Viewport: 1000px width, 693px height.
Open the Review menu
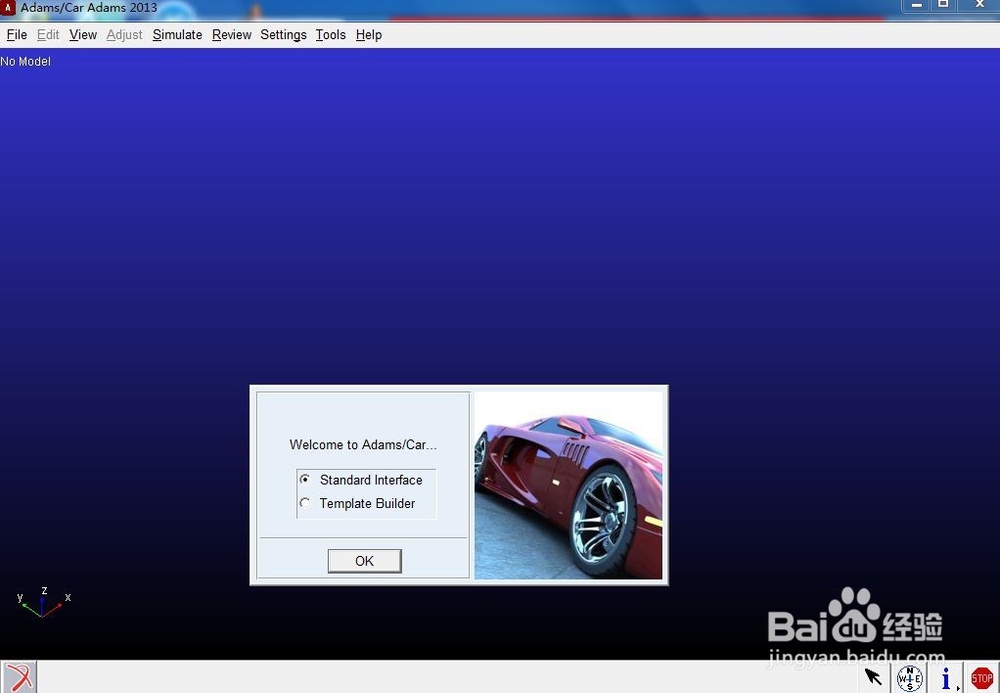(232, 35)
